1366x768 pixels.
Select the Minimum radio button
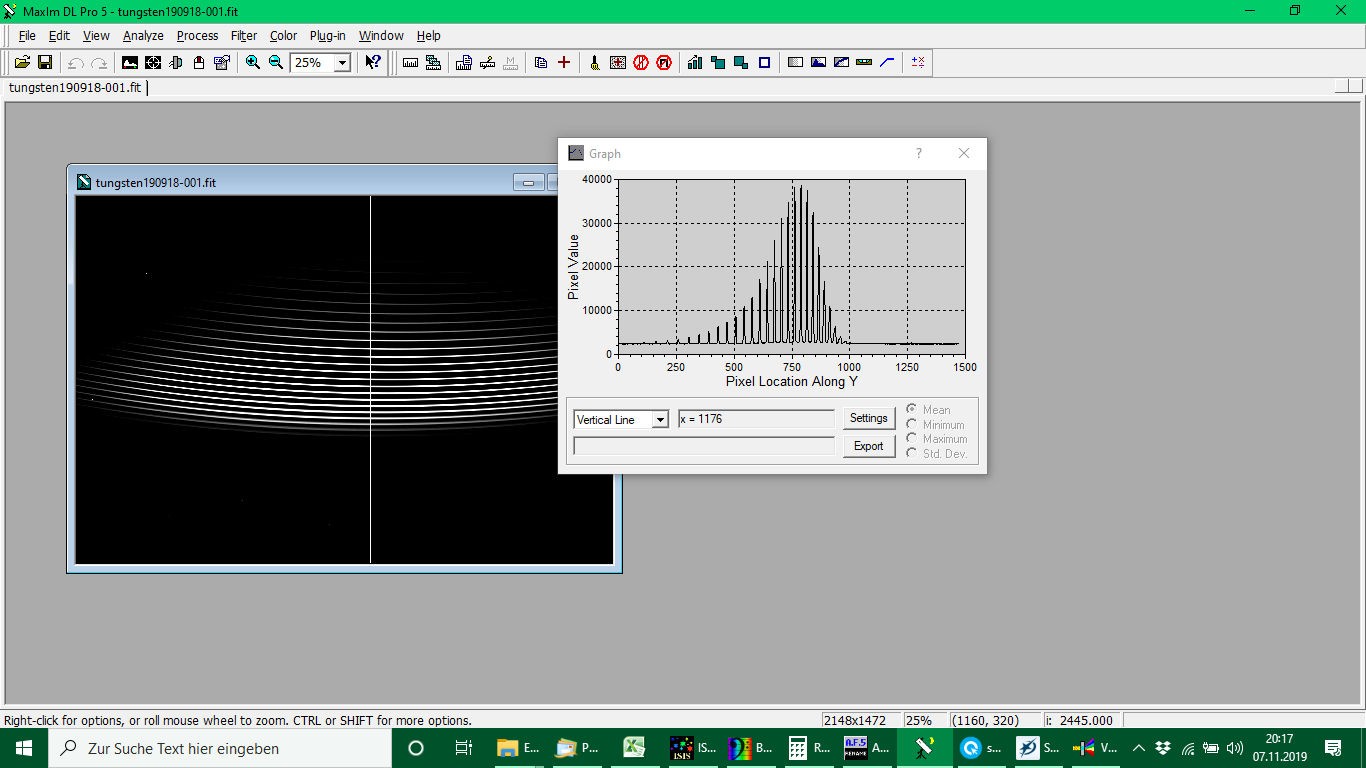912,424
